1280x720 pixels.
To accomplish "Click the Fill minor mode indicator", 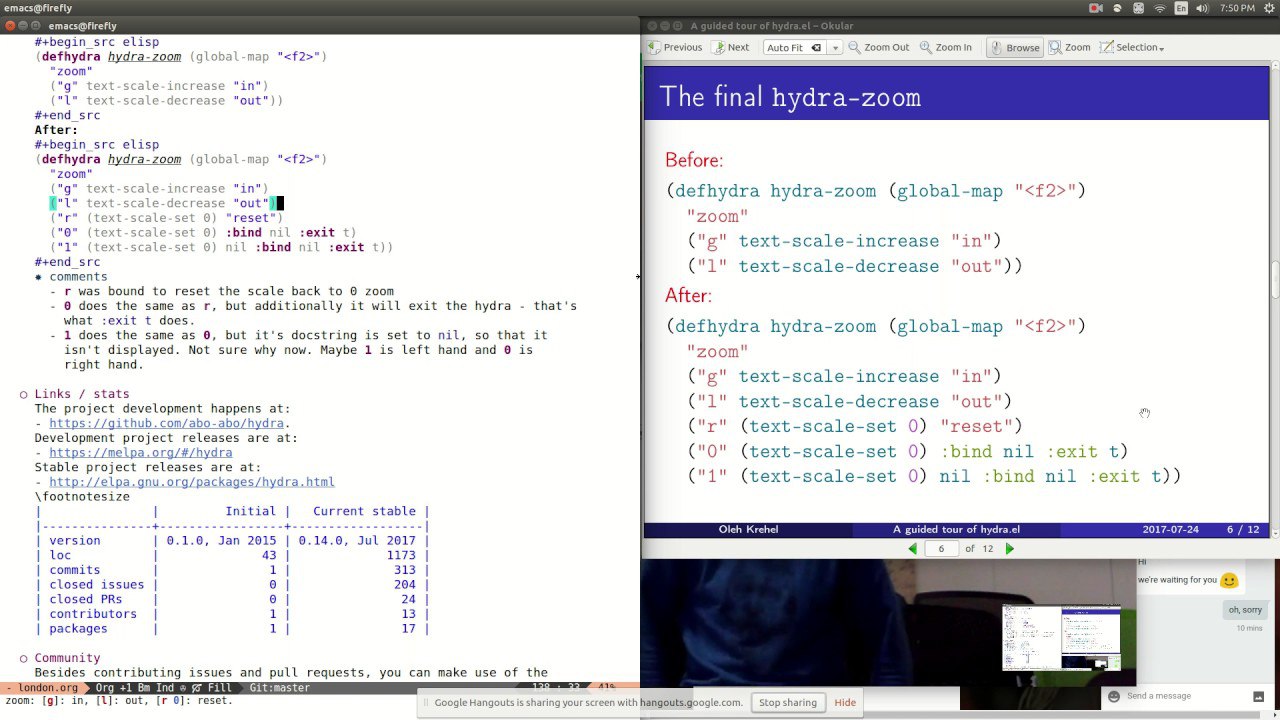I will (219, 688).
